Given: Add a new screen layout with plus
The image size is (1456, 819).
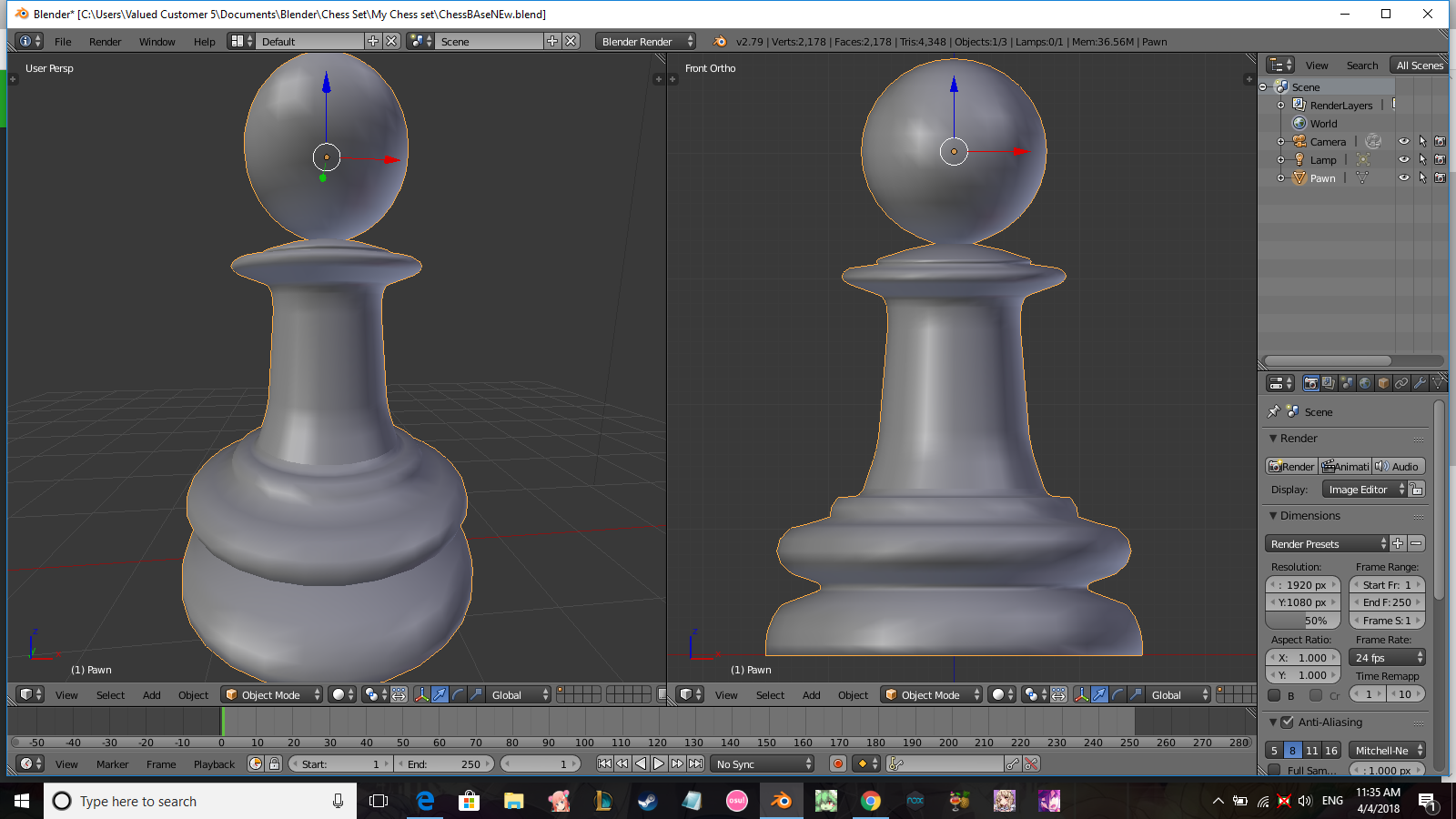Looking at the screenshot, I should [372, 41].
